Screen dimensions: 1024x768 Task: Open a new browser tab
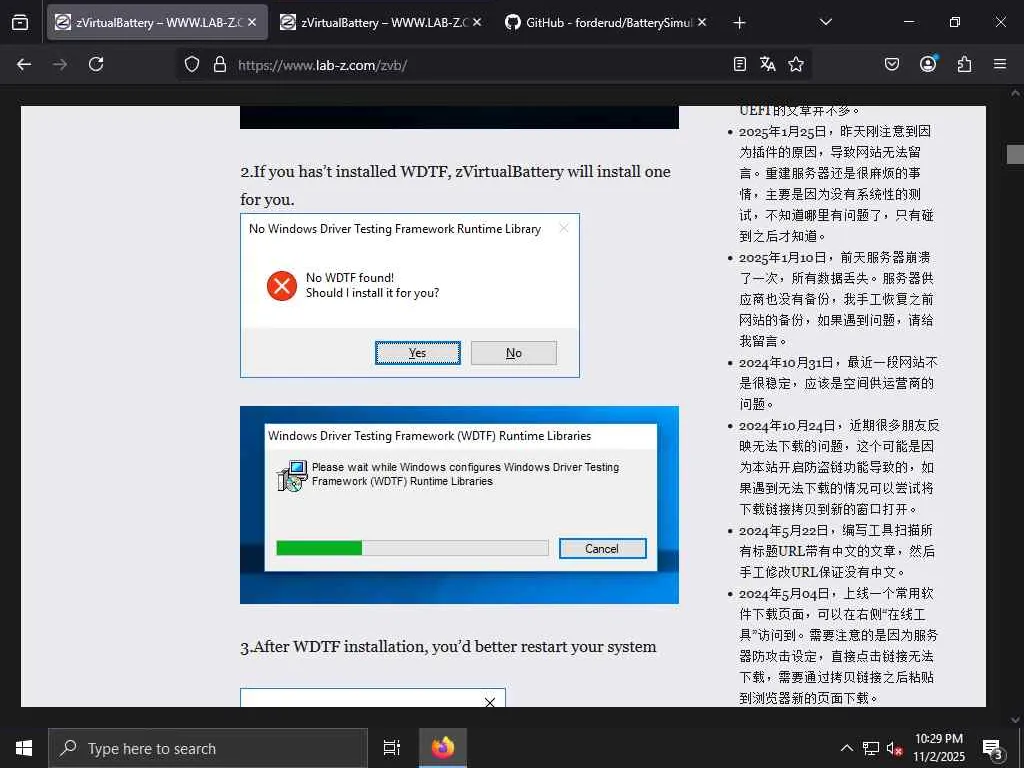[x=739, y=23]
